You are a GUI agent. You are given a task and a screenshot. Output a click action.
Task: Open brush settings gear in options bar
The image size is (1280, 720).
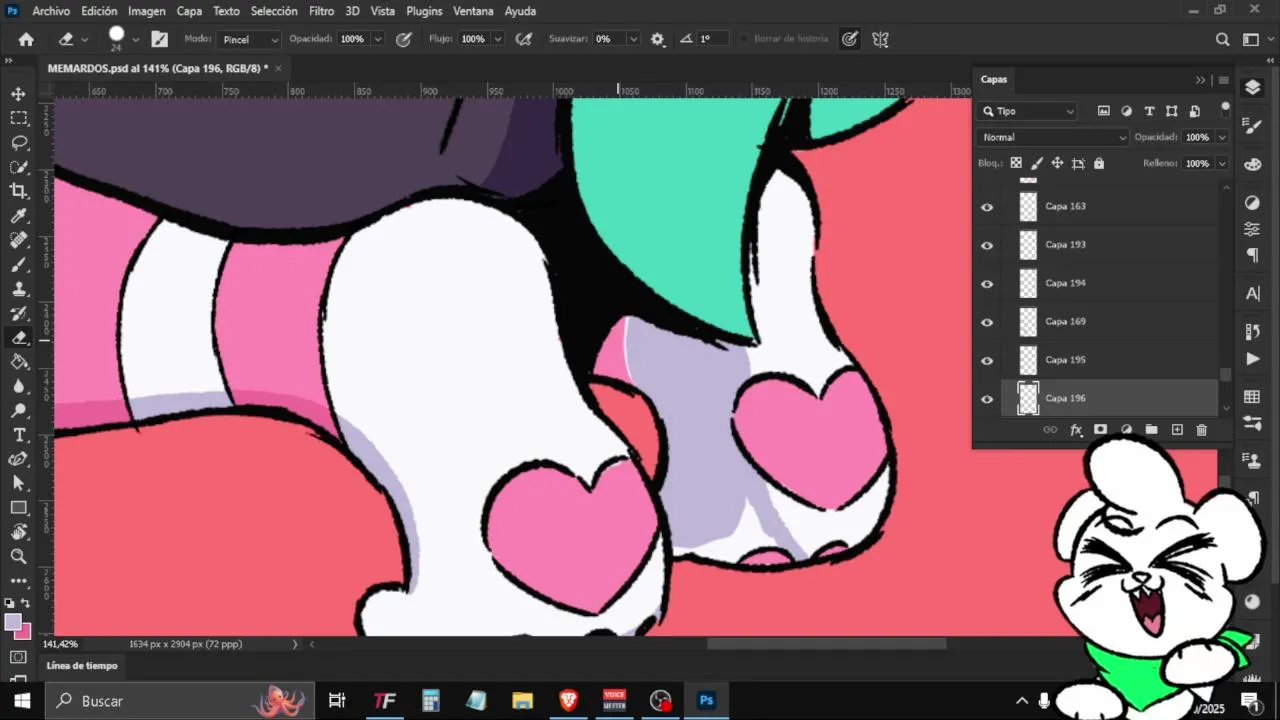[x=657, y=39]
